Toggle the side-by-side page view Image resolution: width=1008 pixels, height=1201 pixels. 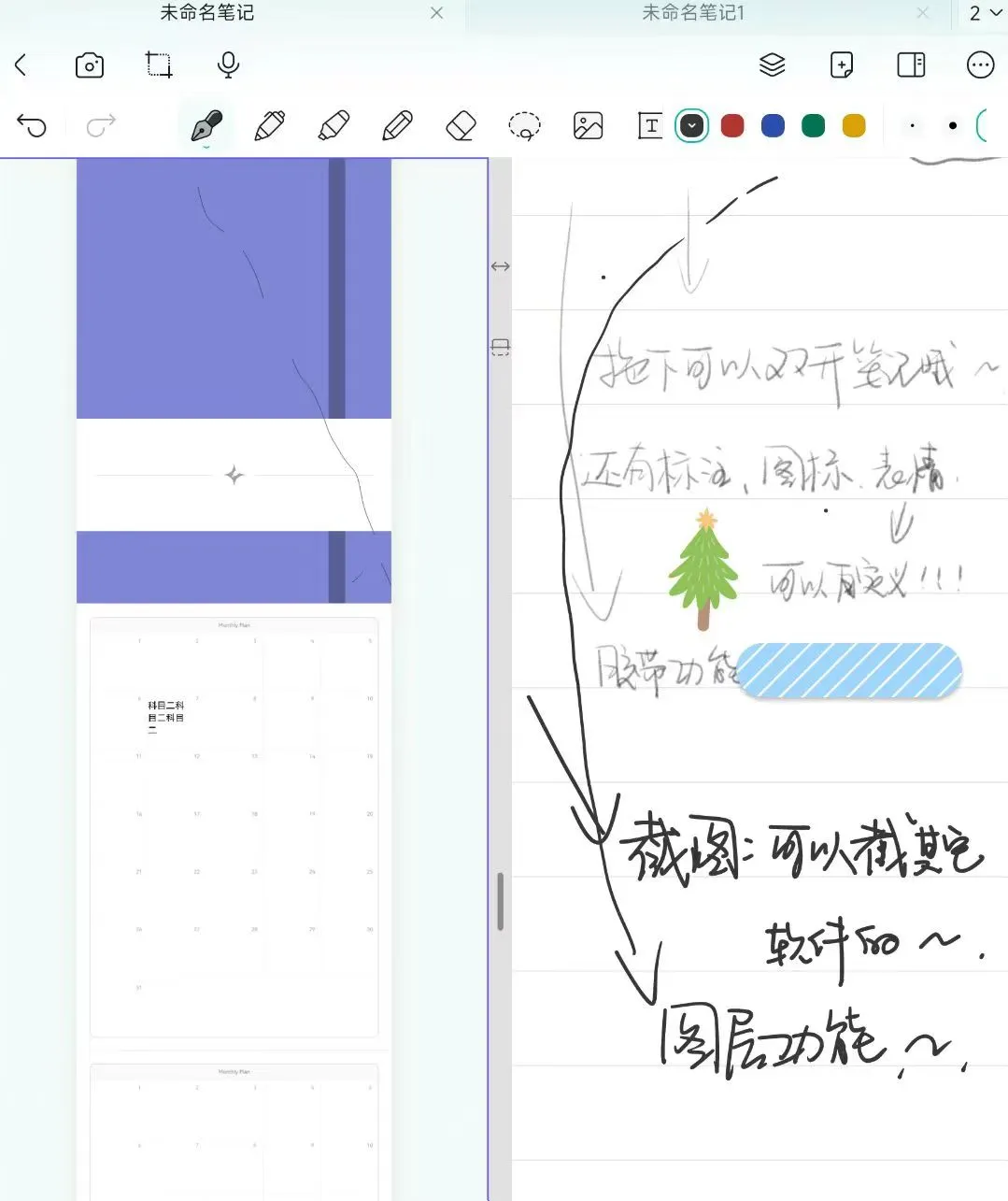point(910,64)
